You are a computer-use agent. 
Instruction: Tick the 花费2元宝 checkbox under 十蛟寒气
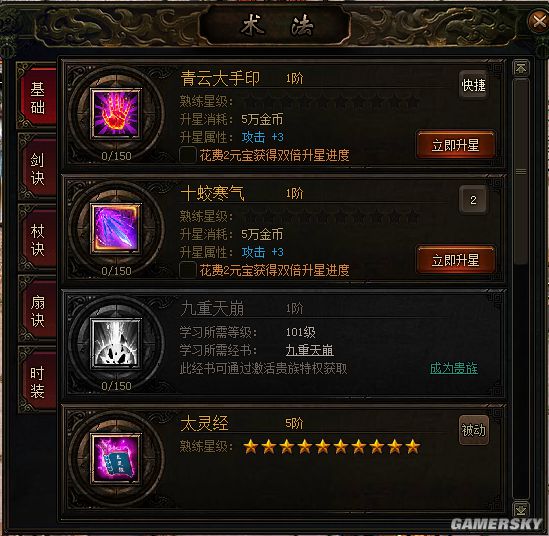[187, 270]
